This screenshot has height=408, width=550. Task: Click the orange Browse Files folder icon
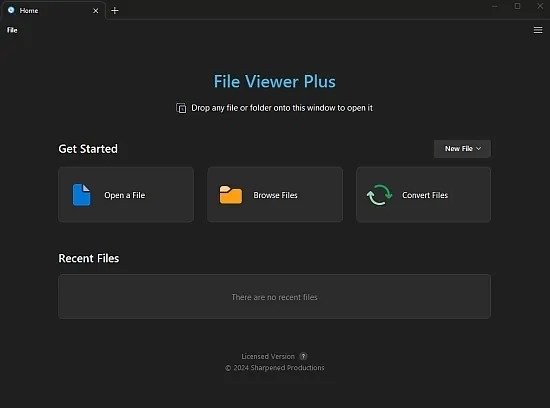(230, 195)
